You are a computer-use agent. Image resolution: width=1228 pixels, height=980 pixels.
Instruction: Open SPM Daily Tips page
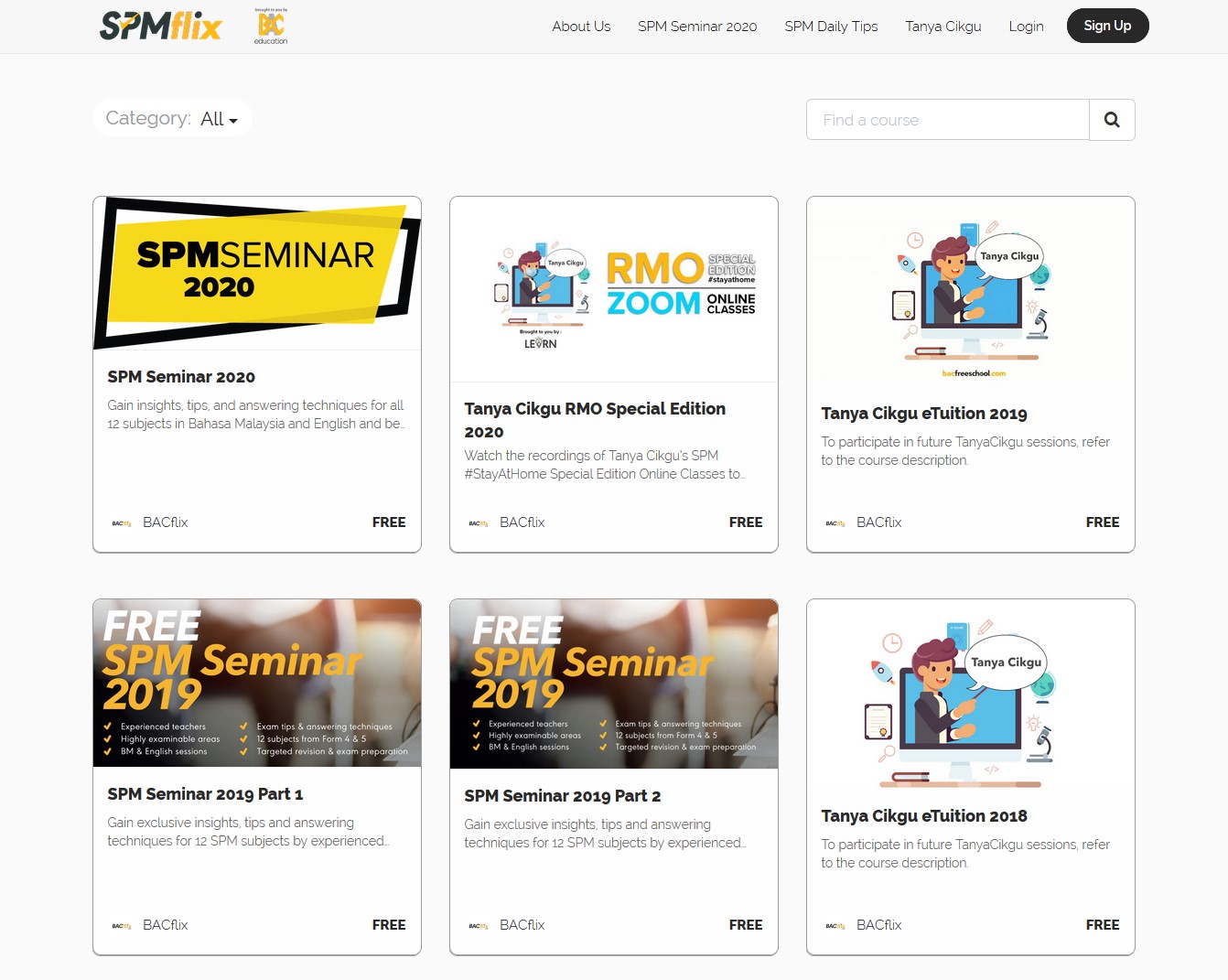point(831,27)
